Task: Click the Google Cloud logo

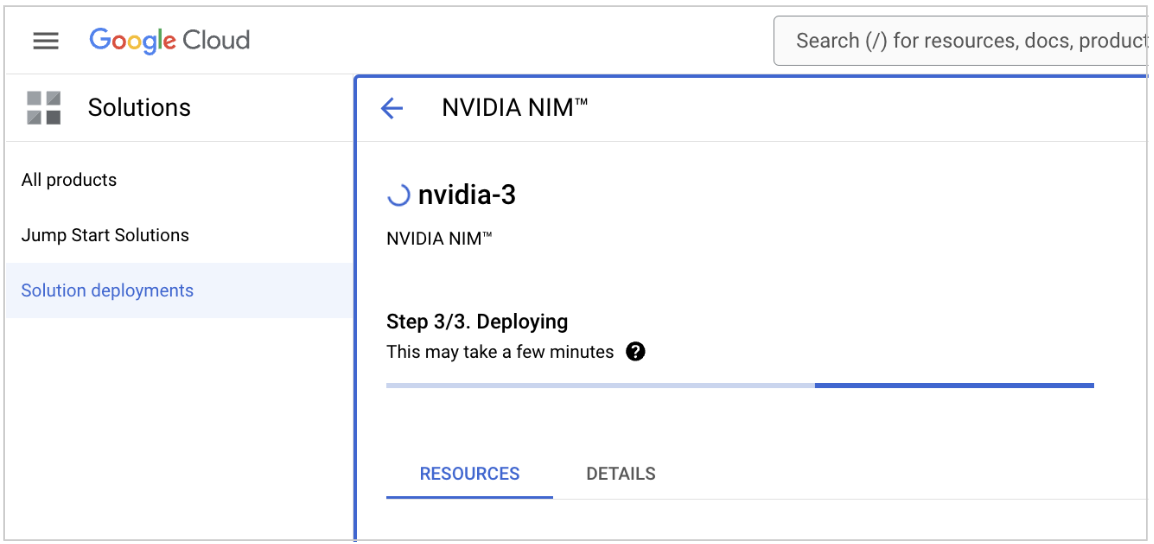Action: pyautogui.click(x=170, y=40)
